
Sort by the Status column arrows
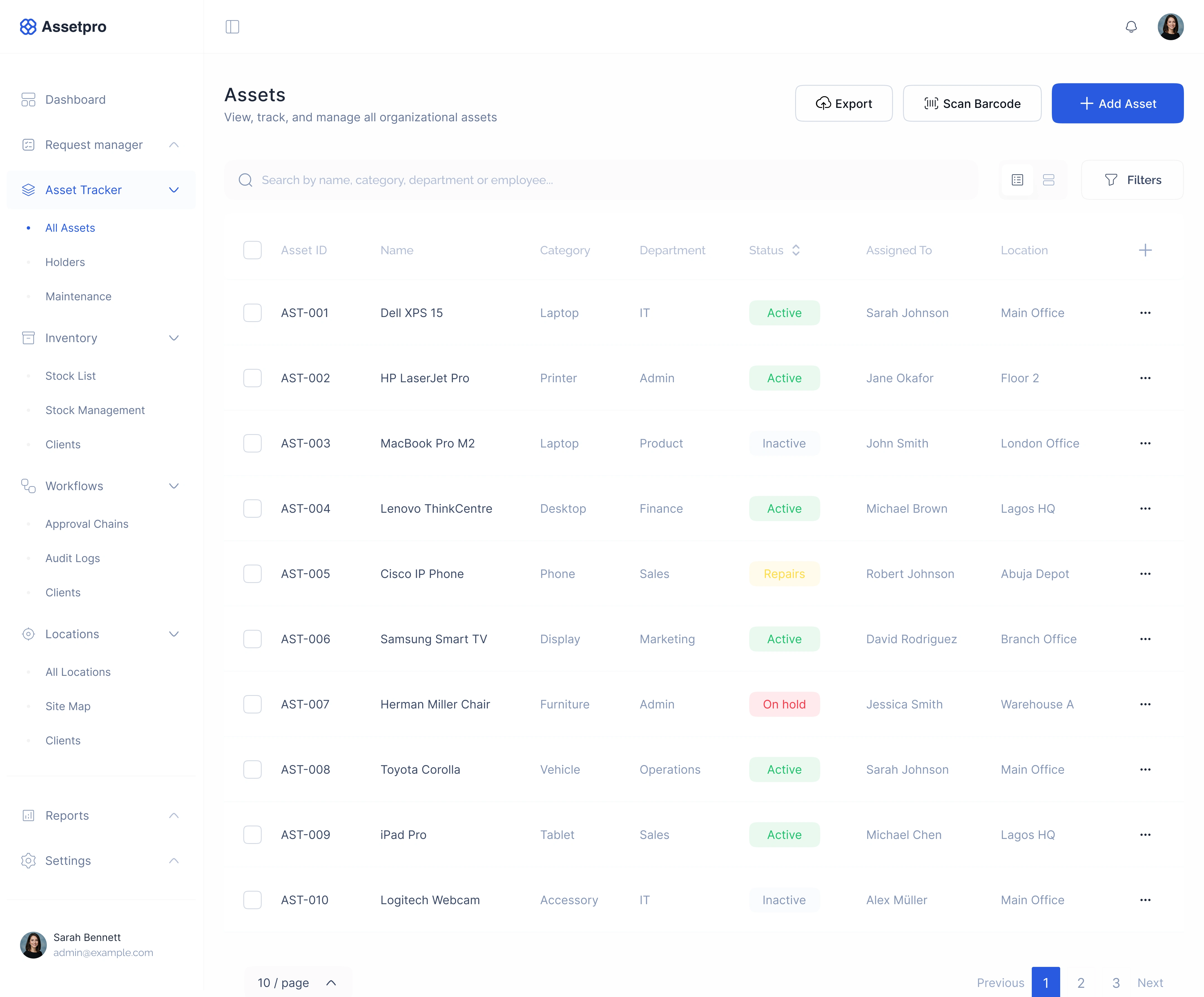tap(796, 250)
